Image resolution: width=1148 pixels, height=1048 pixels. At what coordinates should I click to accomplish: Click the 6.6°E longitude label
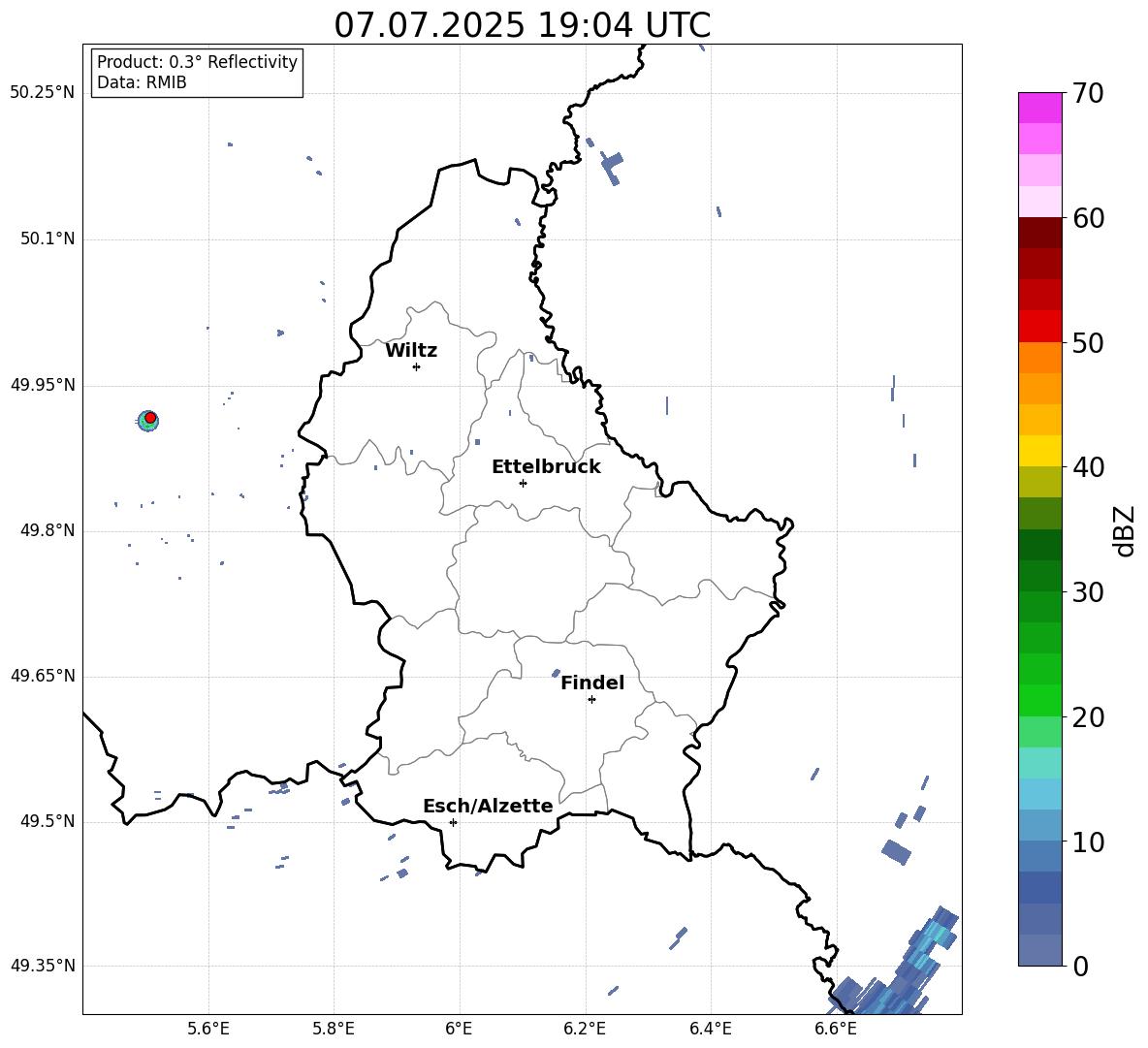coord(836,1029)
